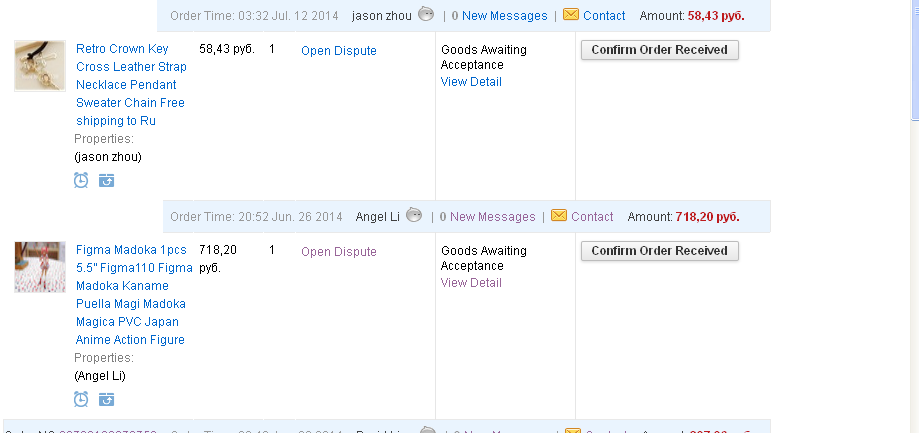This screenshot has width=919, height=433.
Task: Confirm Order Received for the 58,43 руб. order
Action: tap(659, 50)
